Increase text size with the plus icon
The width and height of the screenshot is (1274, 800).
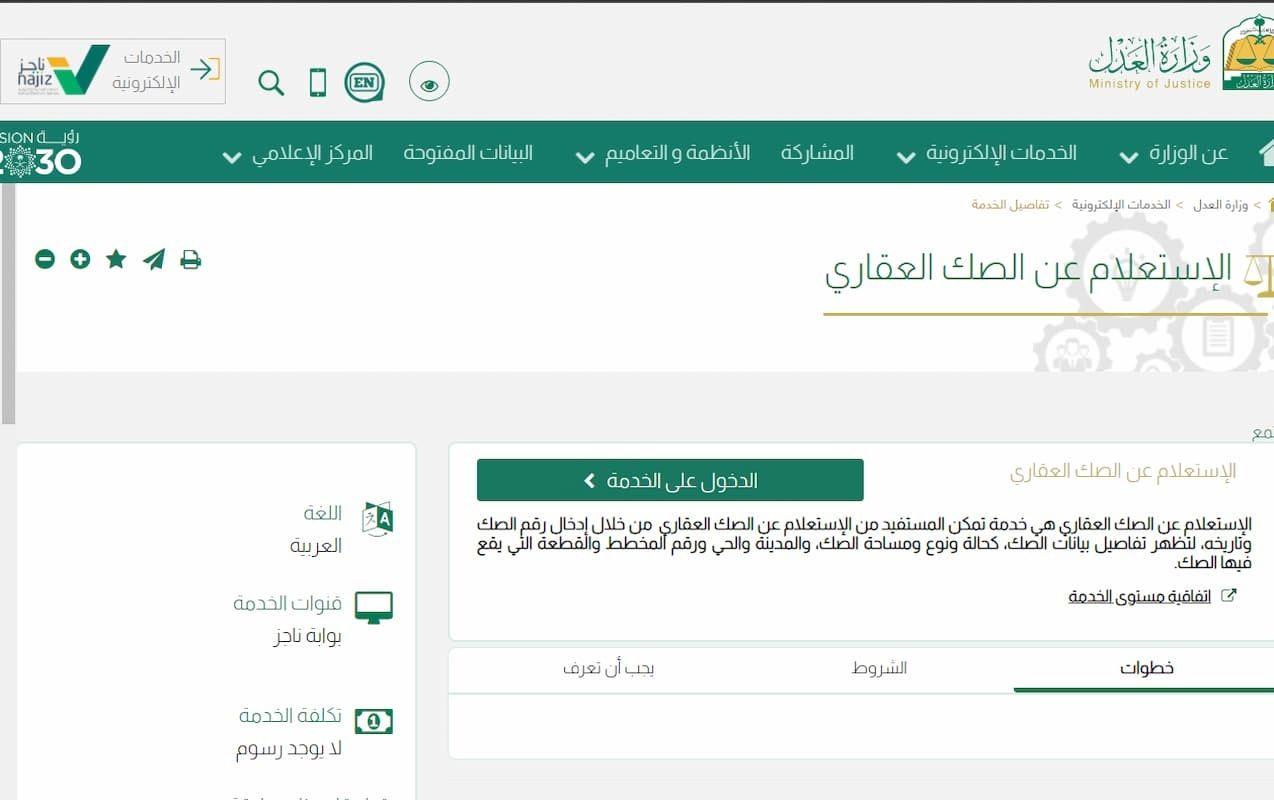(x=80, y=258)
